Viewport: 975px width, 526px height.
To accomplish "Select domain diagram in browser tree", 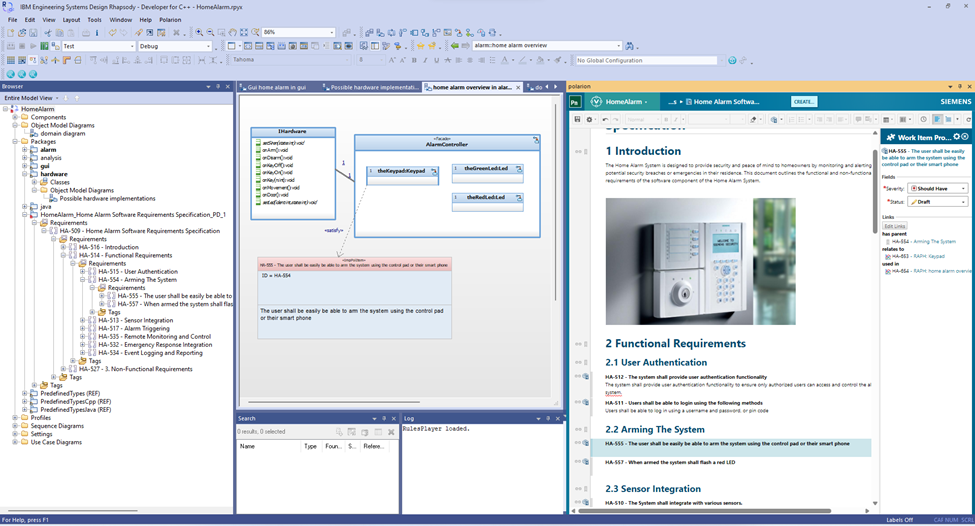I will (x=63, y=134).
